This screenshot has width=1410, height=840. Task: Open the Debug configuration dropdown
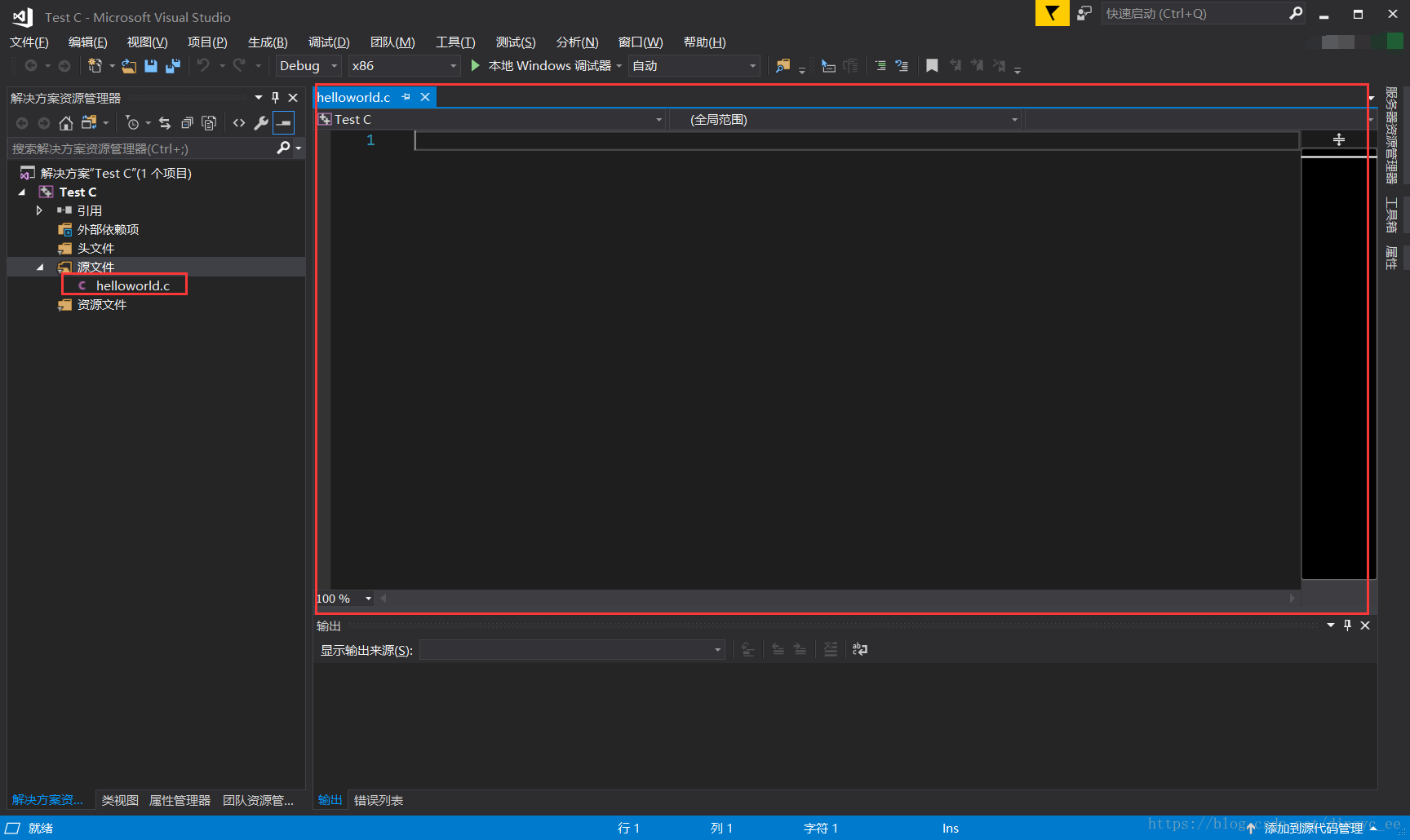[334, 65]
